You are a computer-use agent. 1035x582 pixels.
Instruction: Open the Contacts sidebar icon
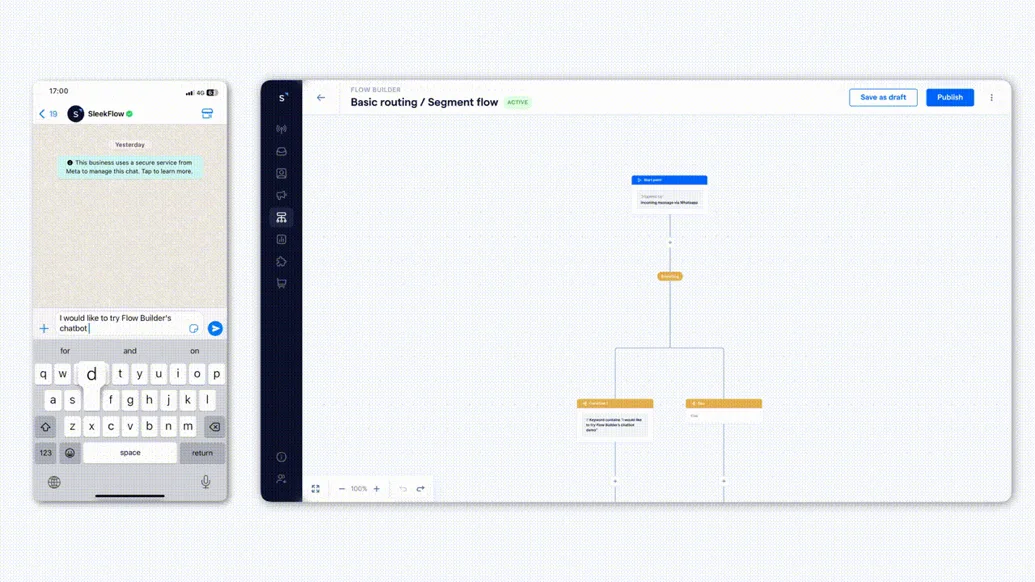tap(281, 174)
